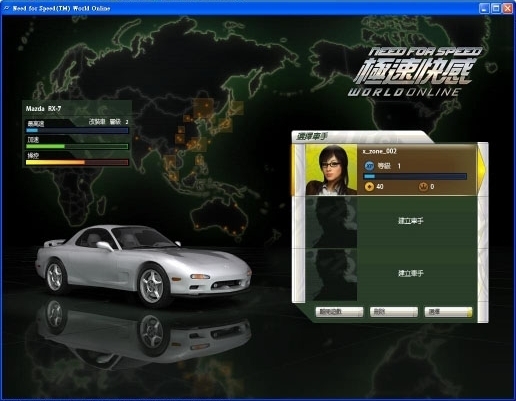This screenshot has width=516, height=401.
Task: Click the driver XP progress bar
Action: [415, 176]
